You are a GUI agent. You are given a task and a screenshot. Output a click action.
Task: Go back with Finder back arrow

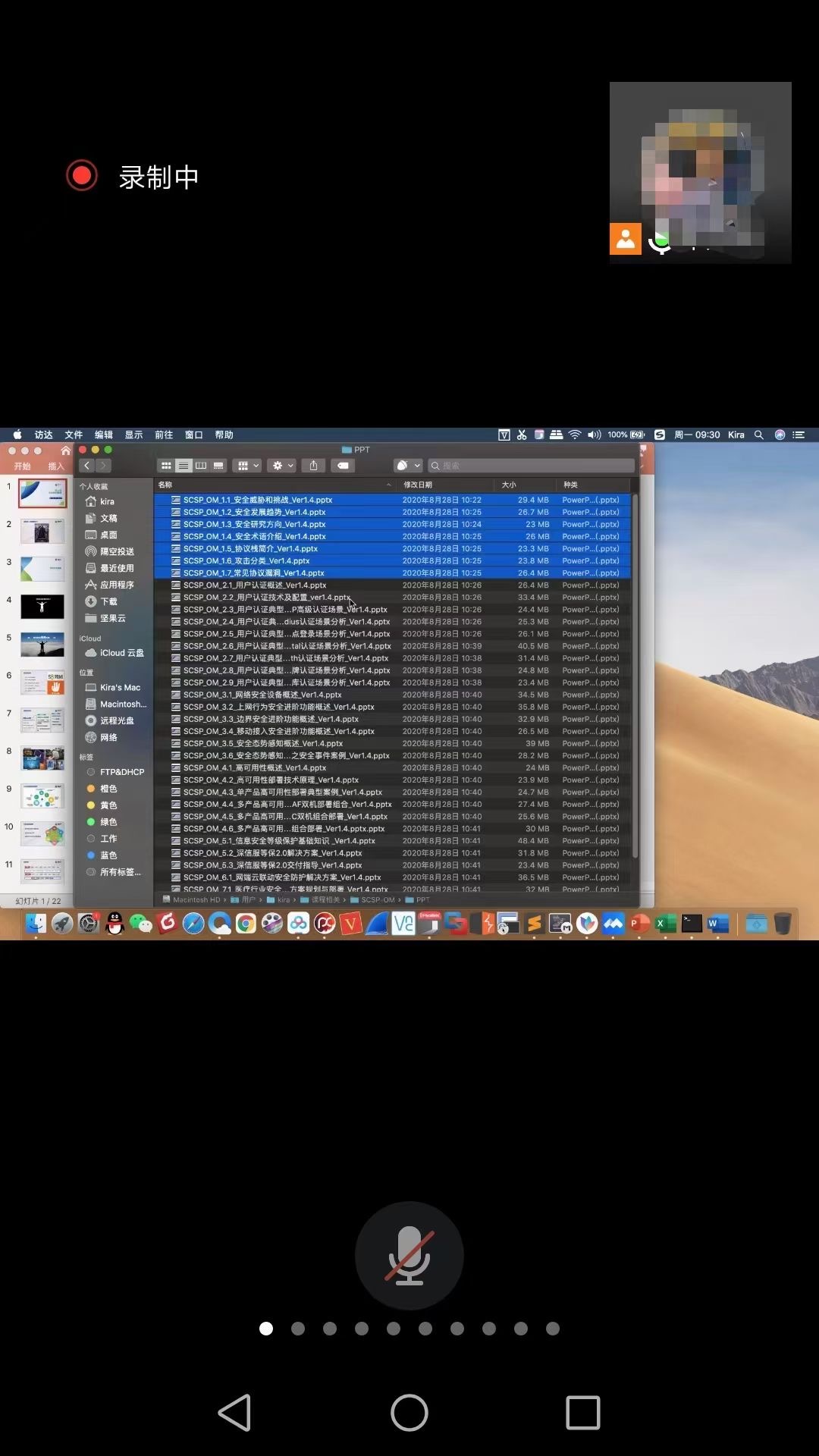87,466
